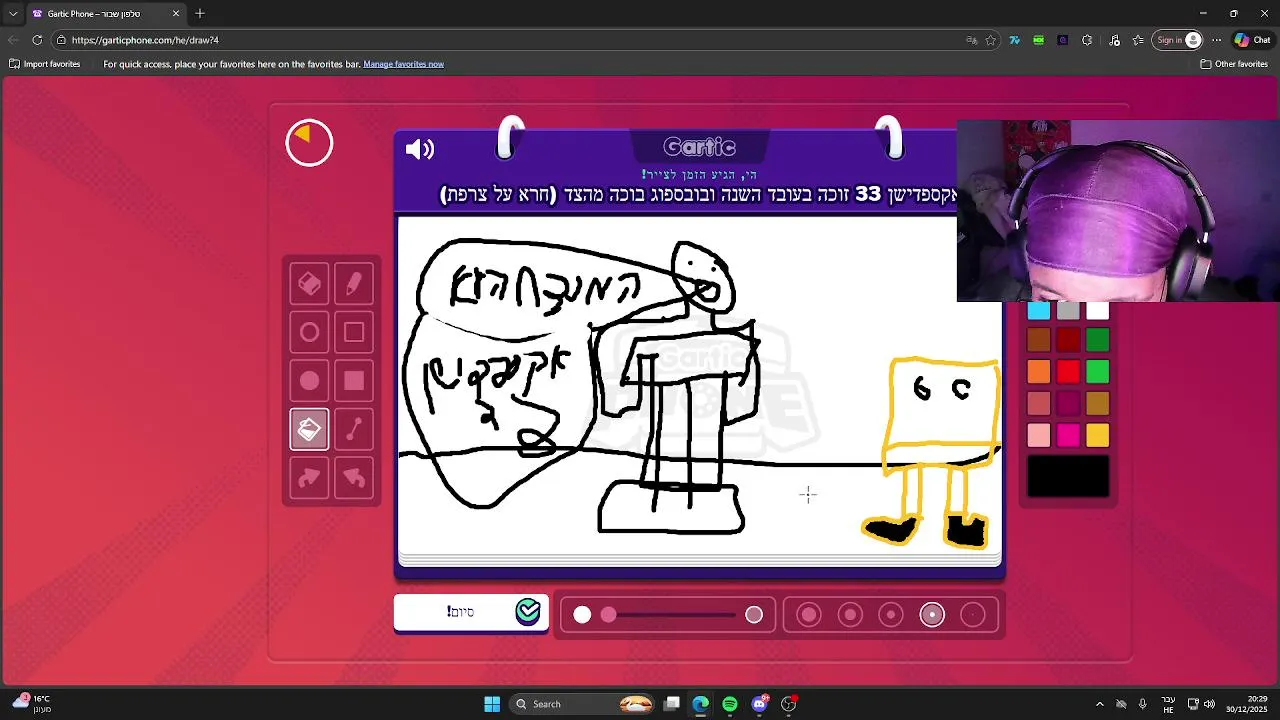Close the Gartic Phone tab
The width and height of the screenshot is (1280, 720).
[x=176, y=14]
